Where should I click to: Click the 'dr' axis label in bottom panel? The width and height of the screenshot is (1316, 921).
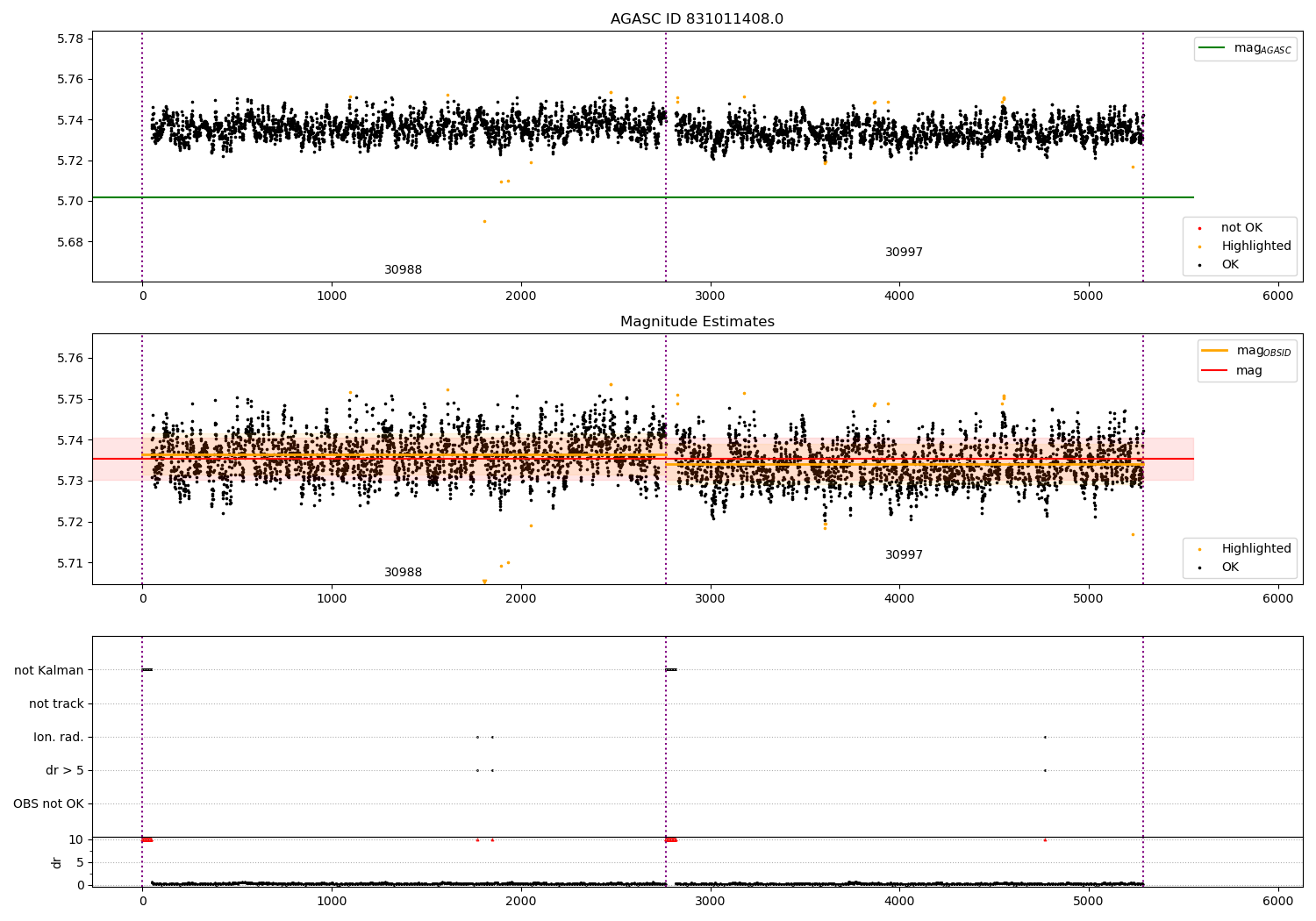click(57, 862)
